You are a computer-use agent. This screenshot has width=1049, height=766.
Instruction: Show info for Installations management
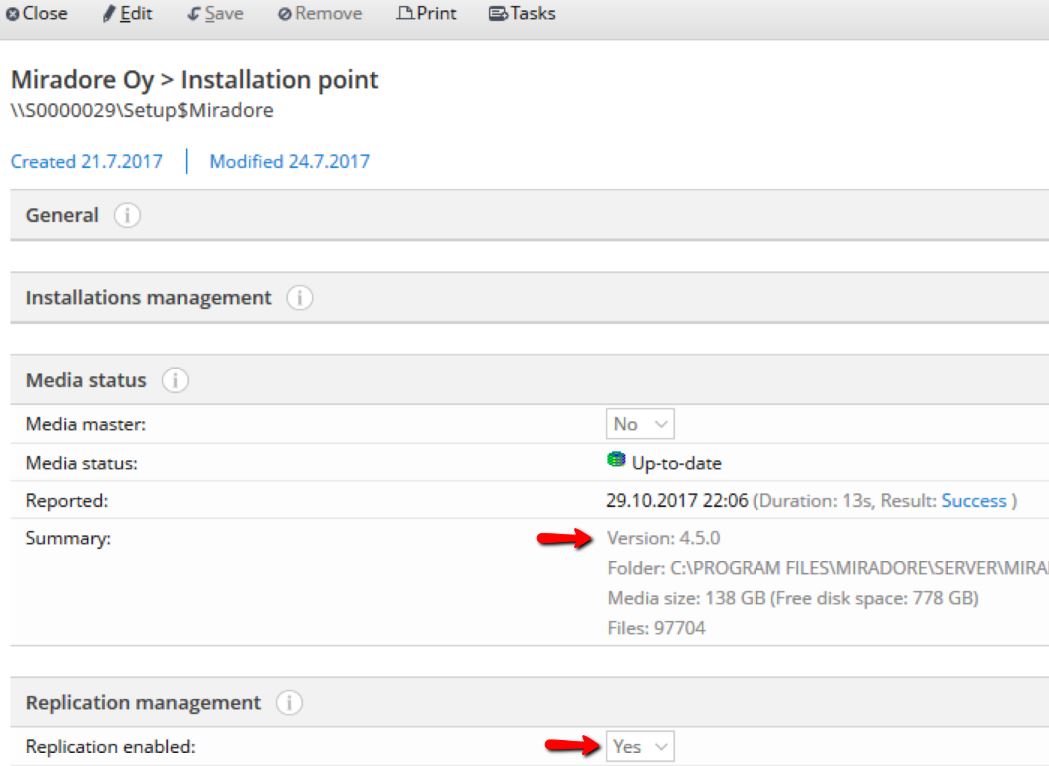(x=300, y=298)
